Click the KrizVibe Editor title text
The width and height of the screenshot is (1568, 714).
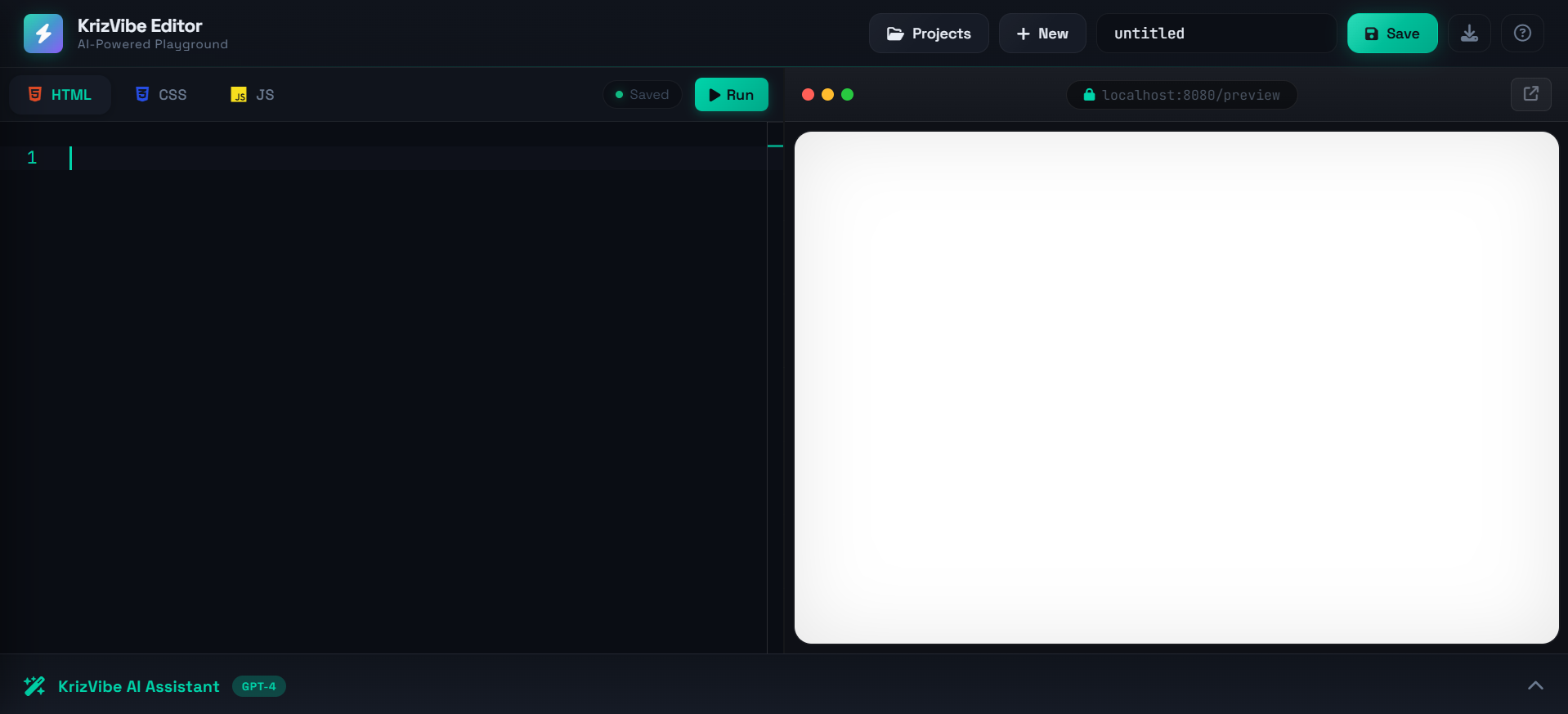click(x=140, y=25)
